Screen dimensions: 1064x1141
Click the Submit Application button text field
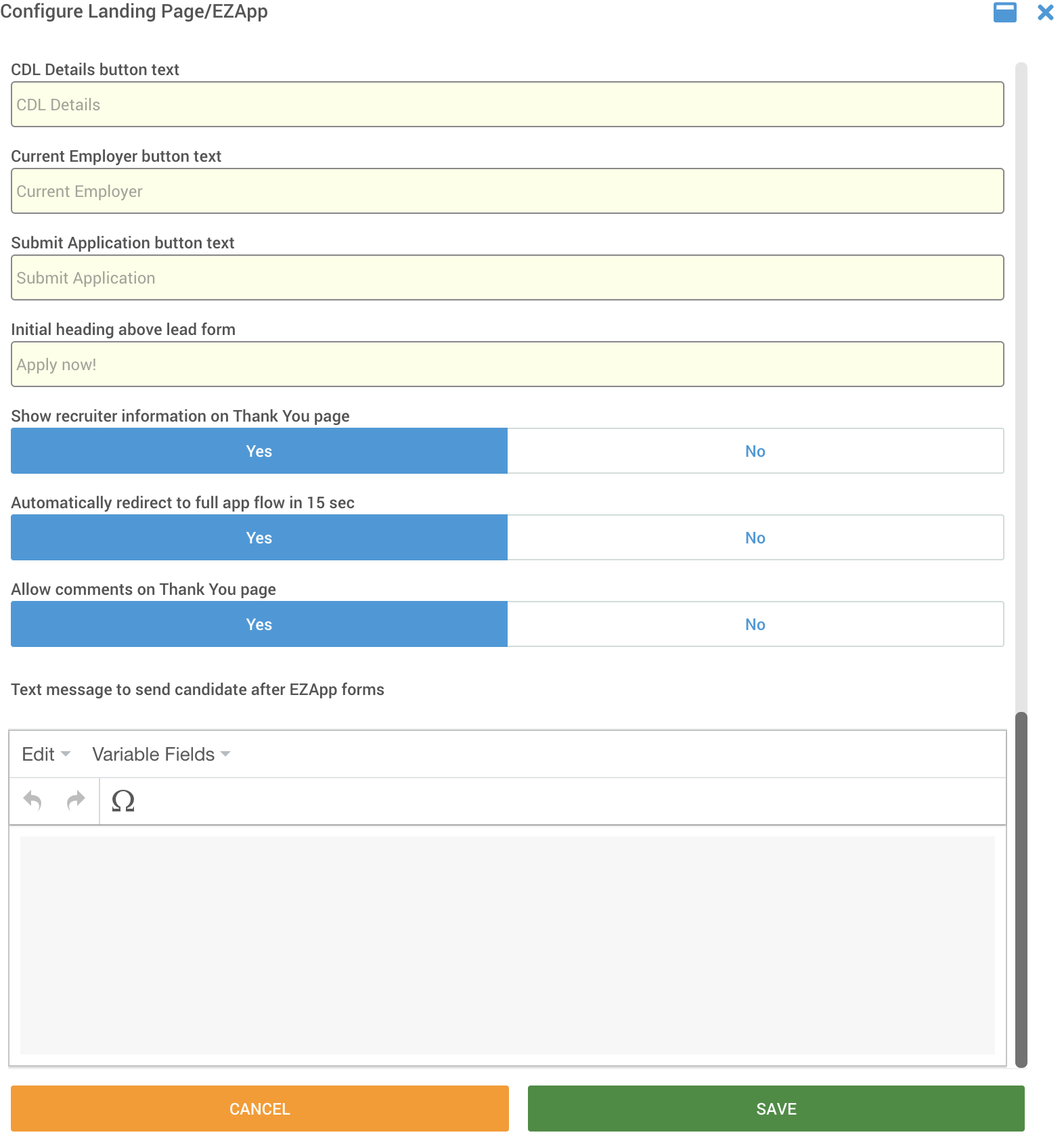(508, 277)
